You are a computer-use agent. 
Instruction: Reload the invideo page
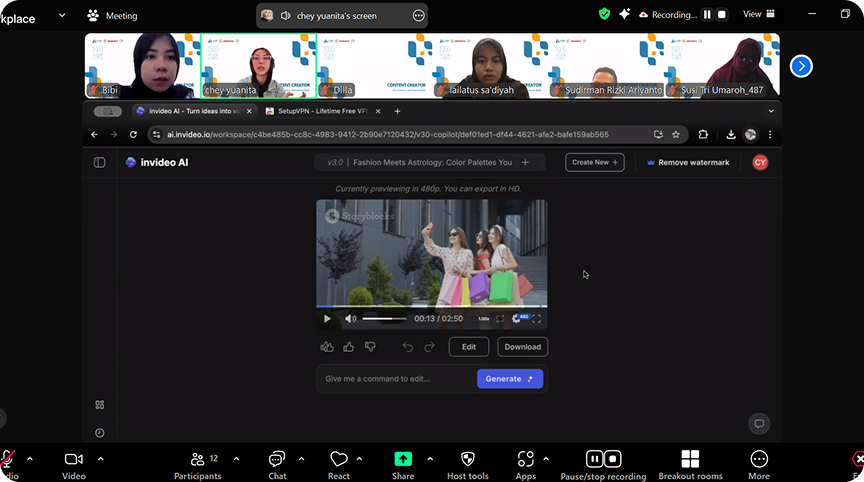tap(133, 134)
